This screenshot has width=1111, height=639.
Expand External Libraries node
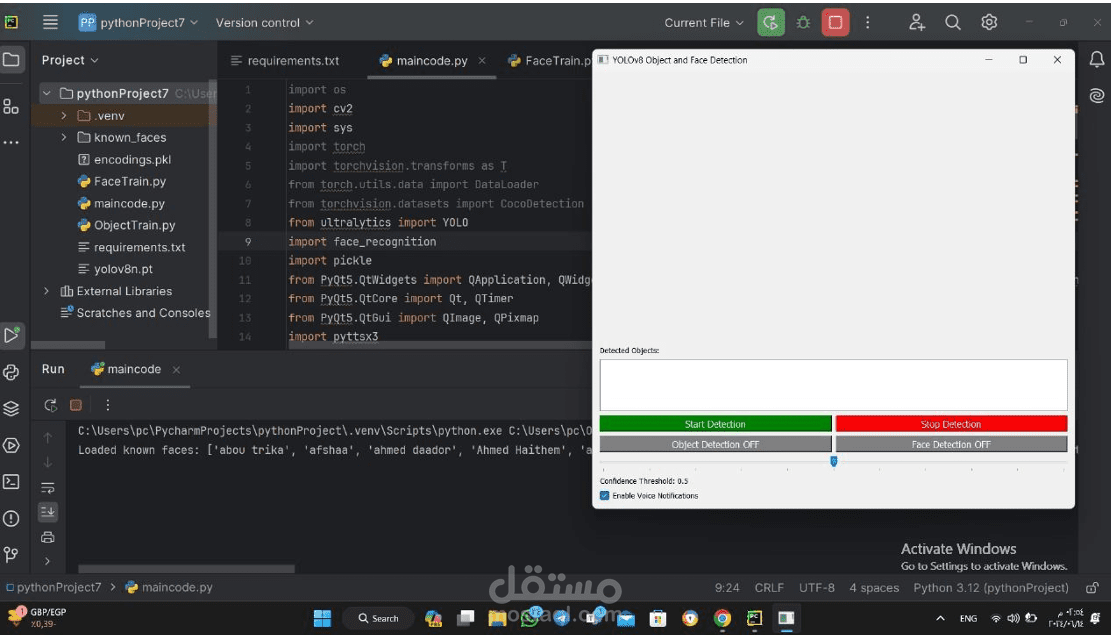coord(47,291)
